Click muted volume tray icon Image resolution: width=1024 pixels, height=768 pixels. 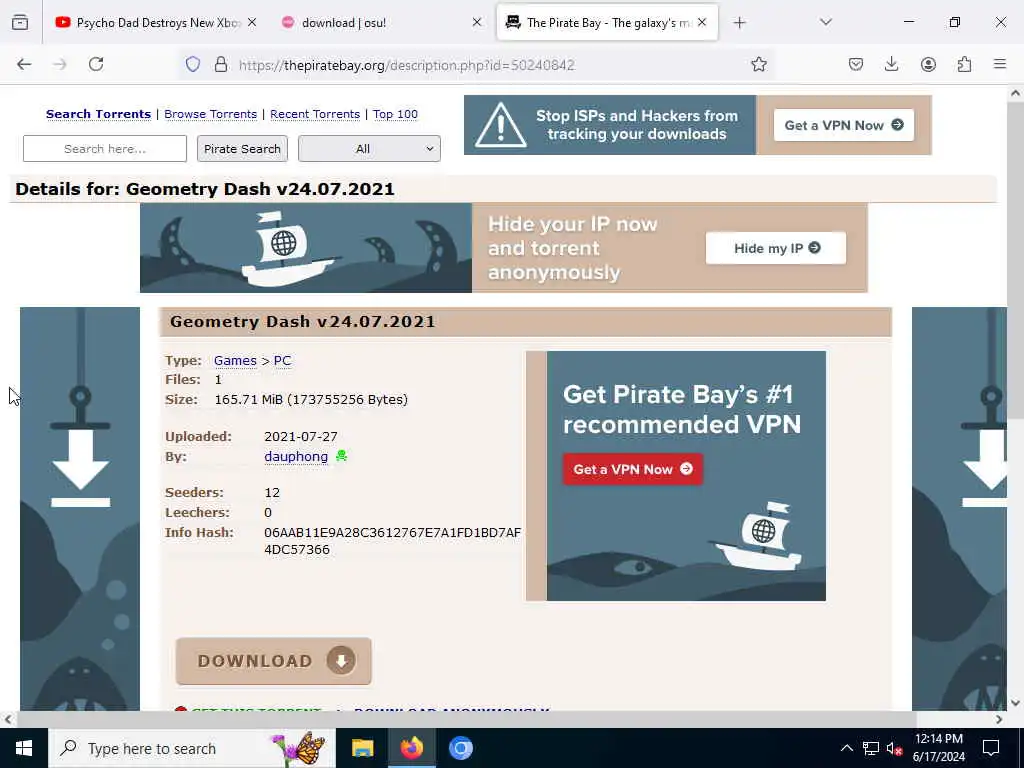[895, 749]
